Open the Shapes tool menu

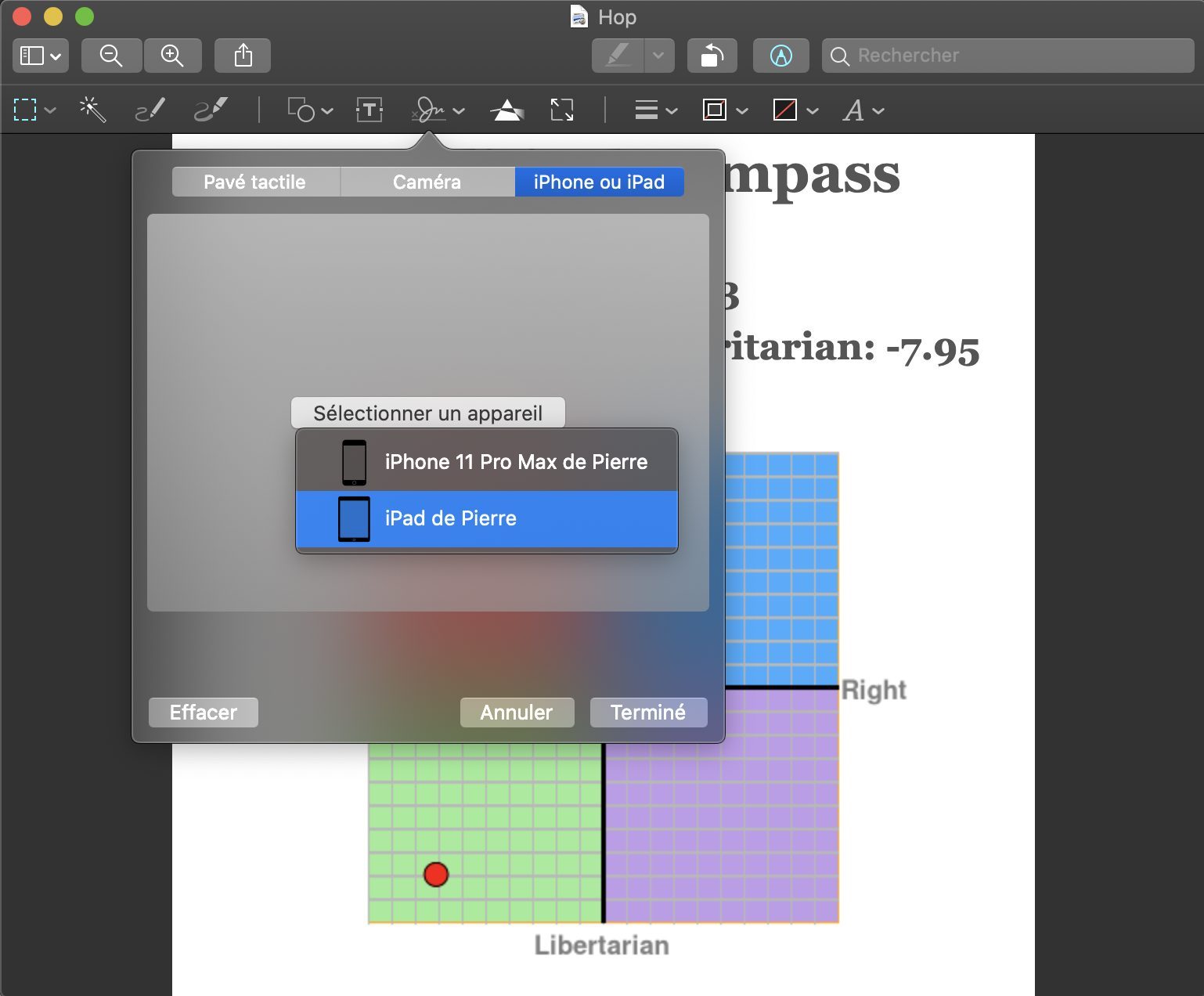tap(310, 110)
